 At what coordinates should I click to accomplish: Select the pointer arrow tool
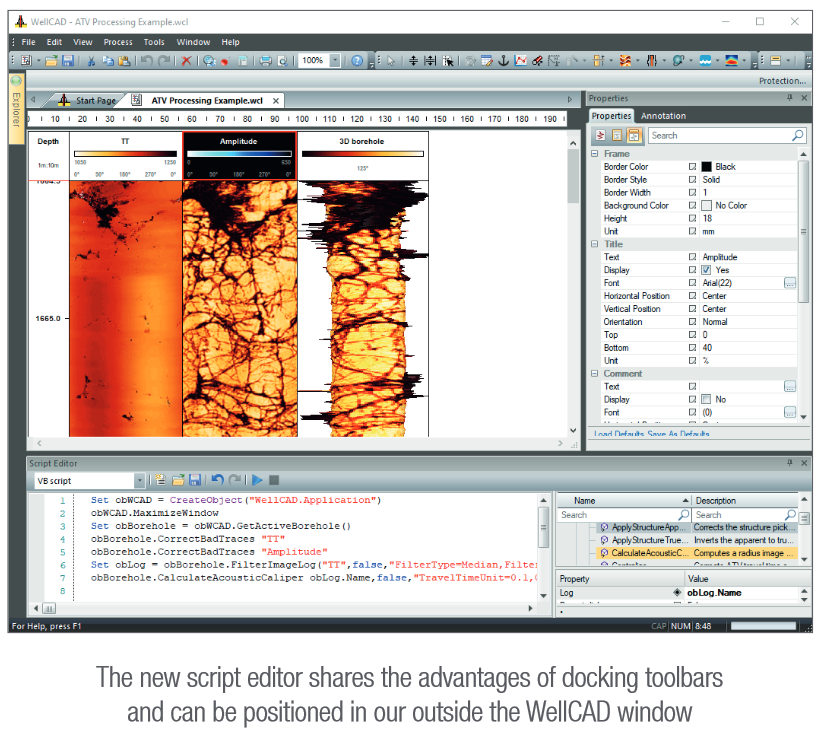[391, 61]
